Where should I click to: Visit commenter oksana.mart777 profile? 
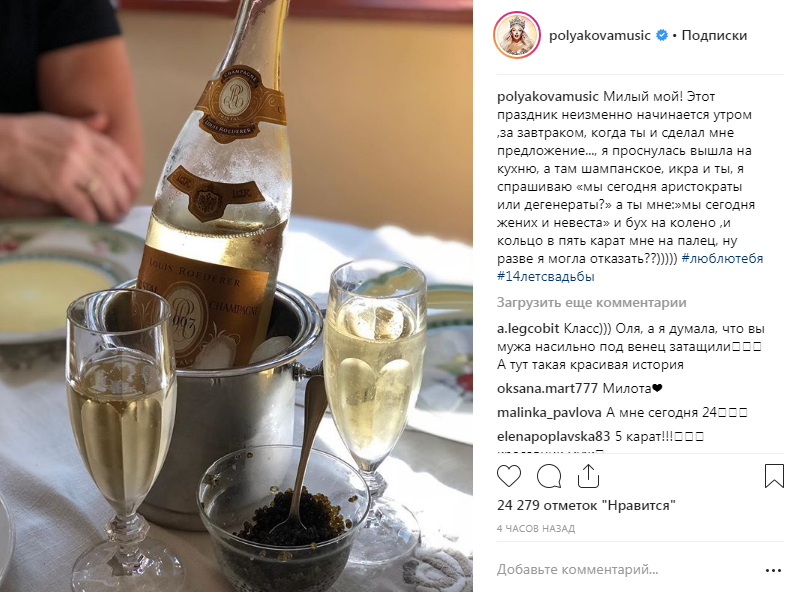(547, 388)
